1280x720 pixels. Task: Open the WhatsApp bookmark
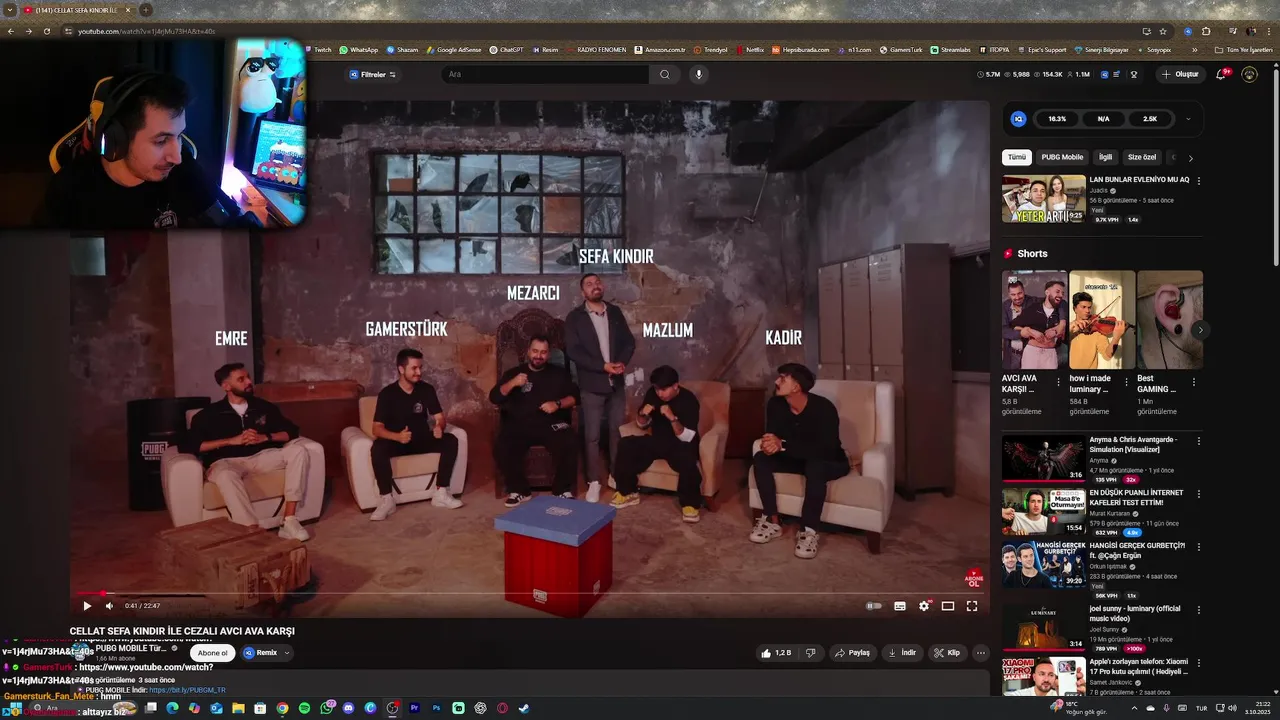[359, 49]
